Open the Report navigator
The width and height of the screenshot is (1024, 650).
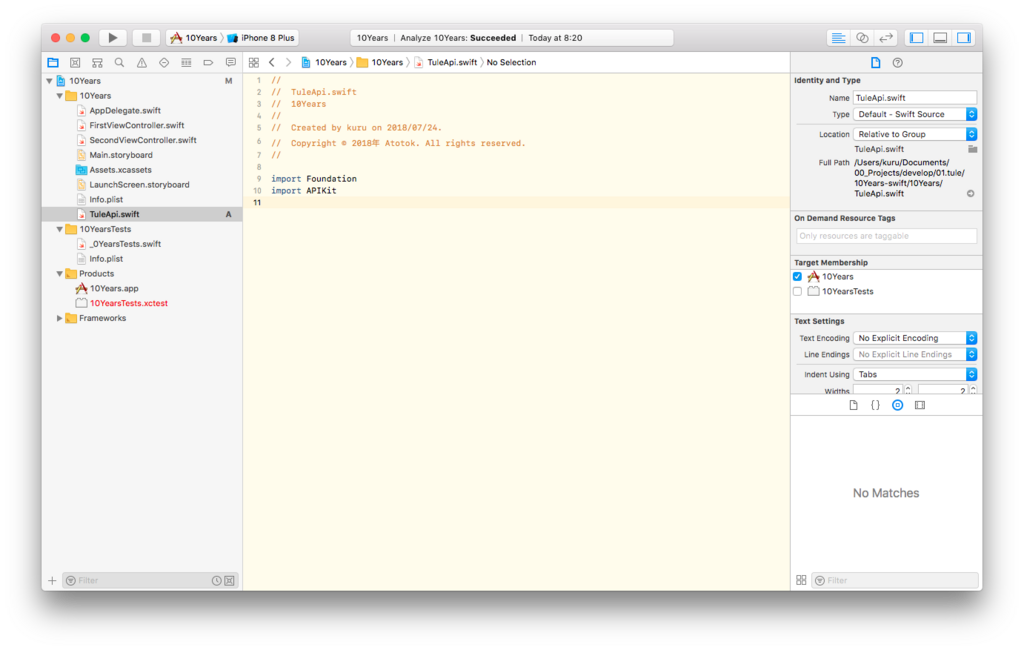click(x=231, y=63)
